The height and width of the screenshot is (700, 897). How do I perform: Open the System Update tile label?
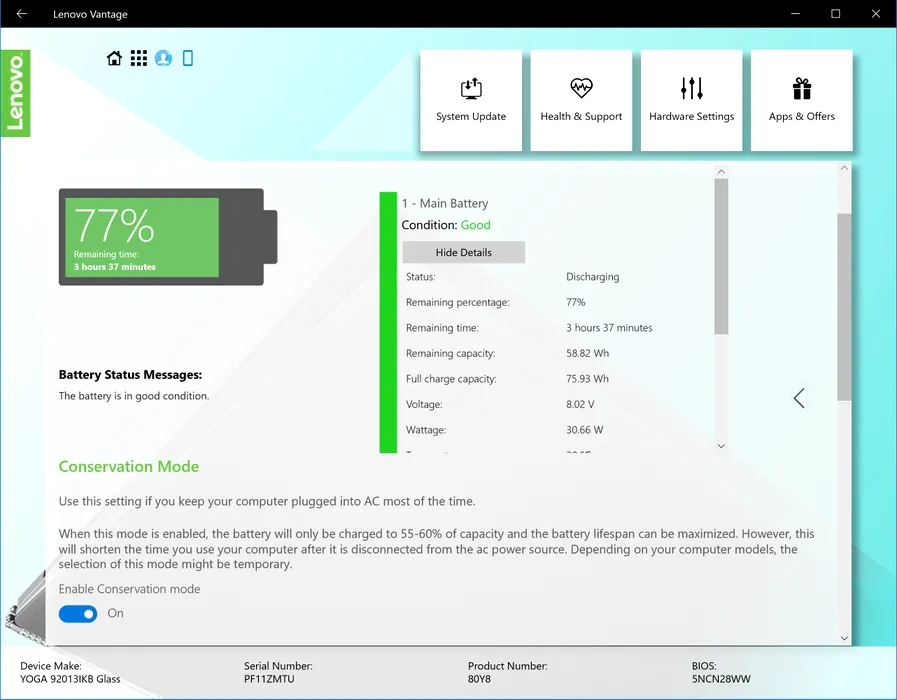point(471,117)
